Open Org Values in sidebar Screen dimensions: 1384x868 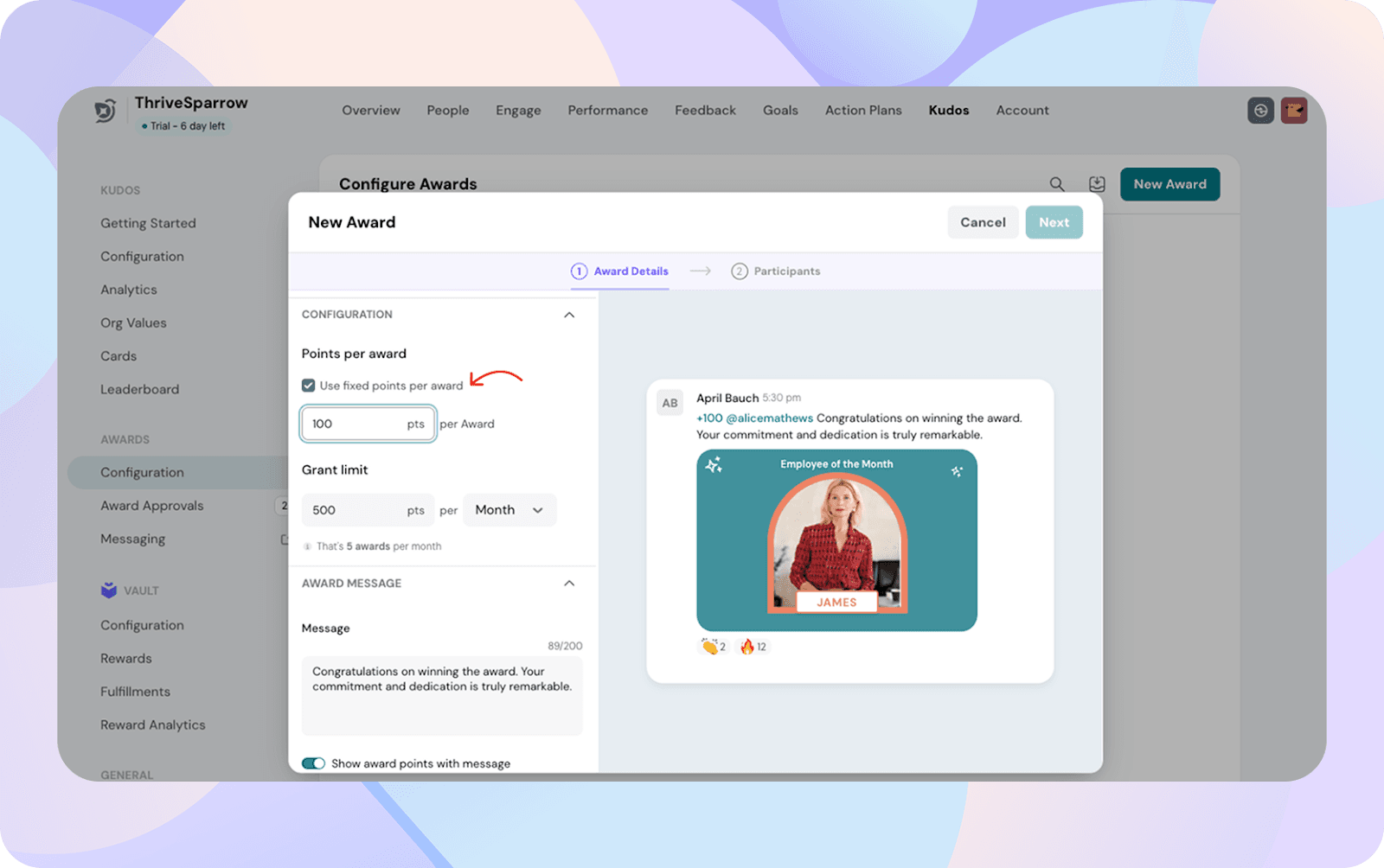click(x=133, y=323)
